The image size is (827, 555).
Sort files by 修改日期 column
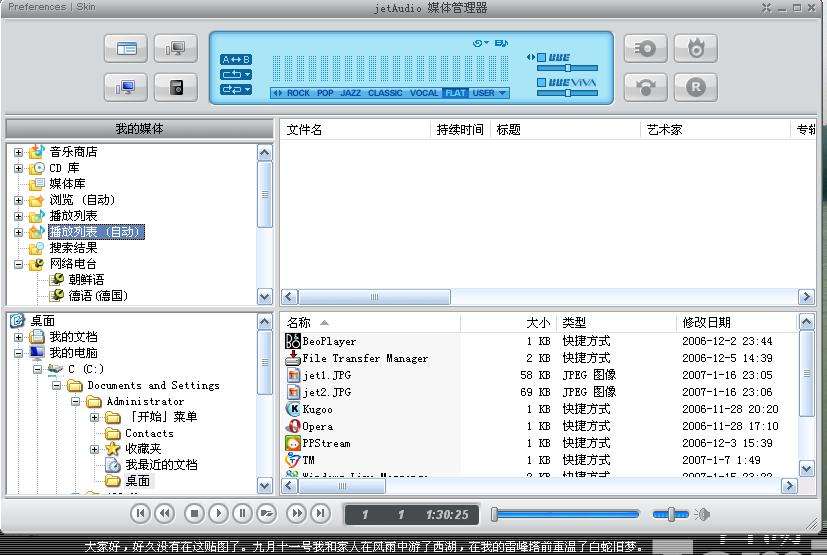coord(736,322)
